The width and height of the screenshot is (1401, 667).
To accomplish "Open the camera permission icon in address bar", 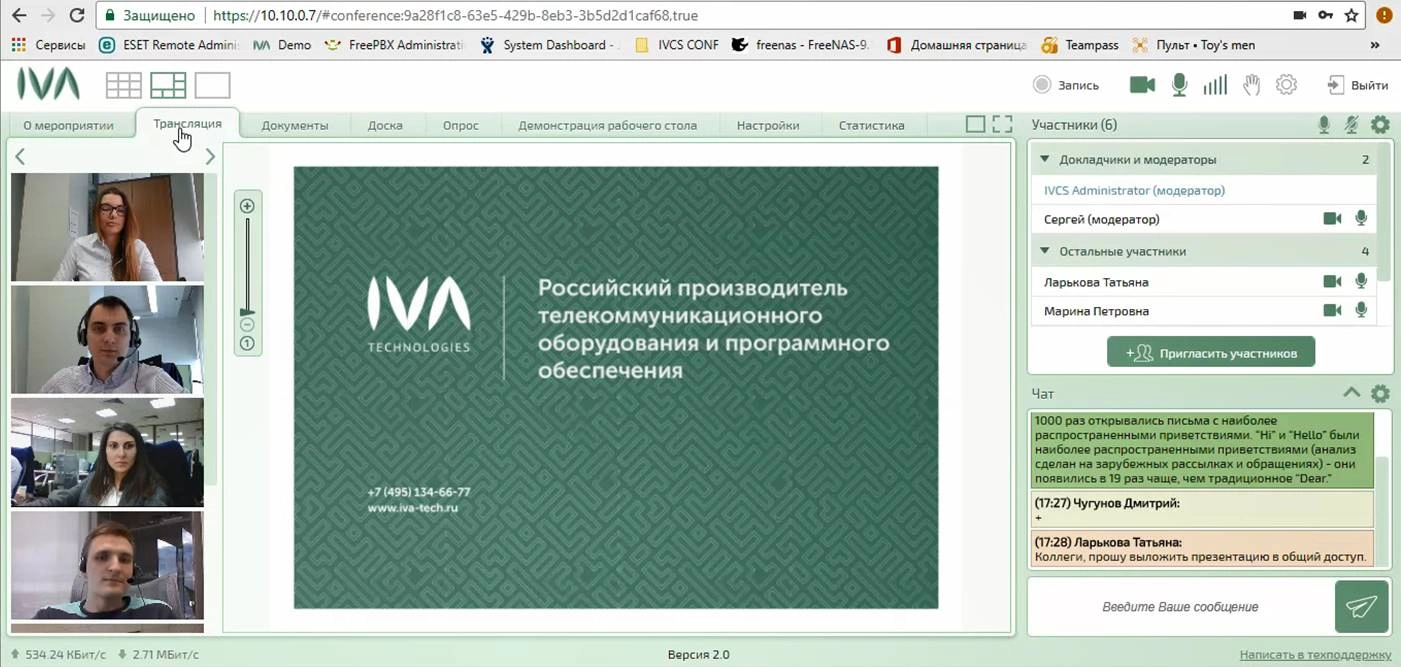I will pyautogui.click(x=1300, y=16).
